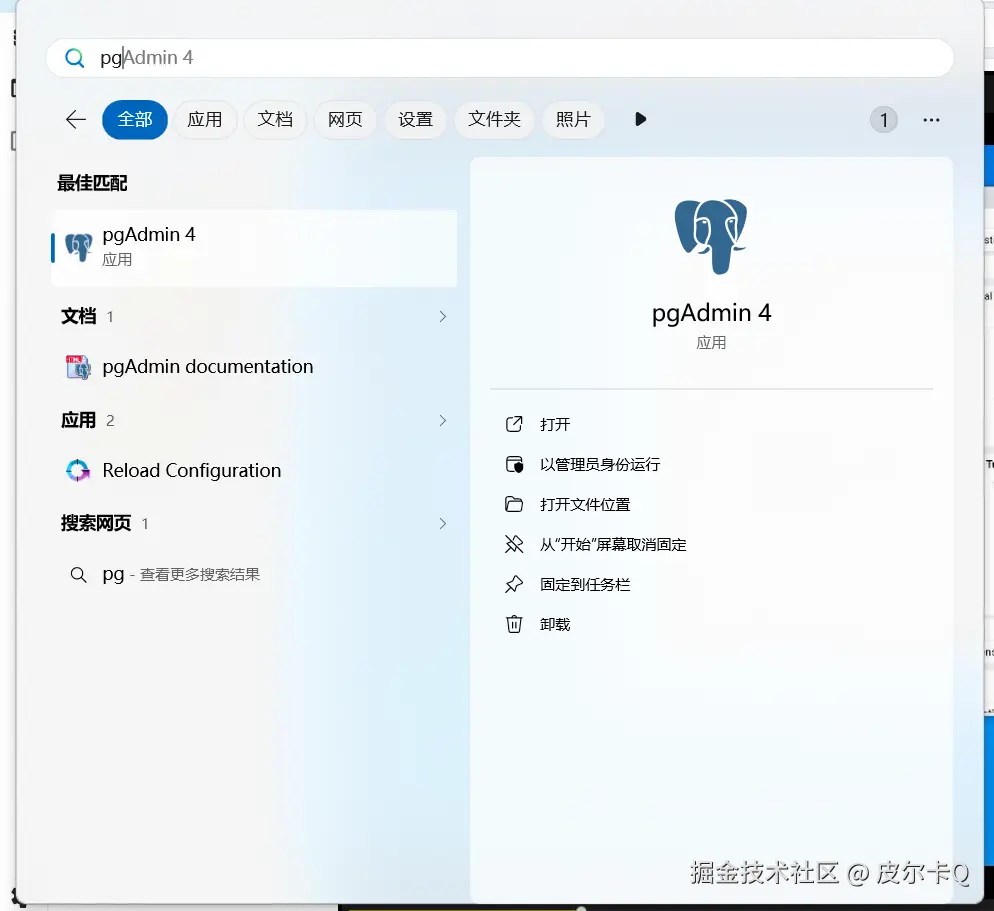
Task: Click the large pgAdmin elephant logo in details pane
Action: pyautogui.click(x=711, y=236)
